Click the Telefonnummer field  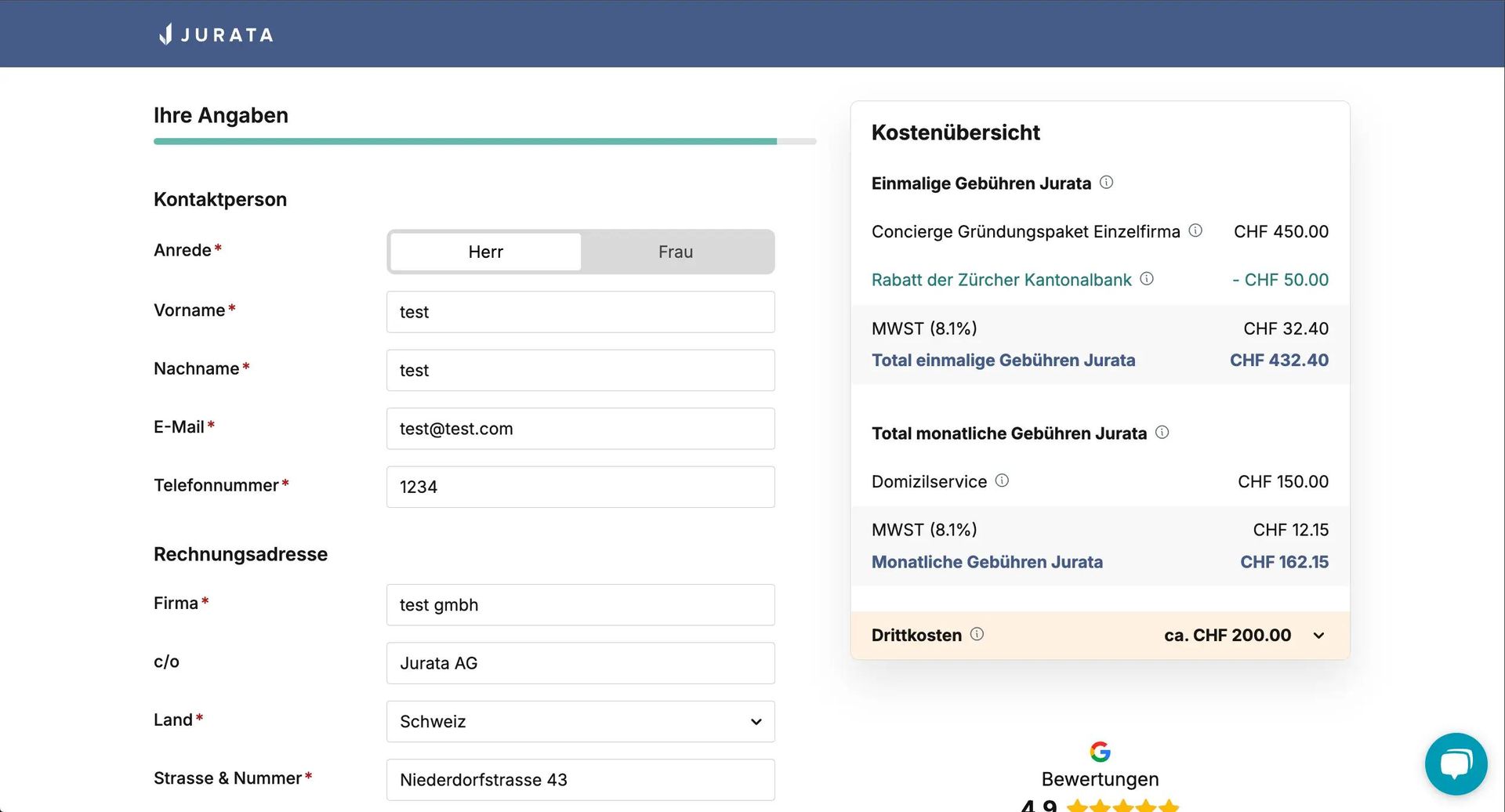coord(581,487)
